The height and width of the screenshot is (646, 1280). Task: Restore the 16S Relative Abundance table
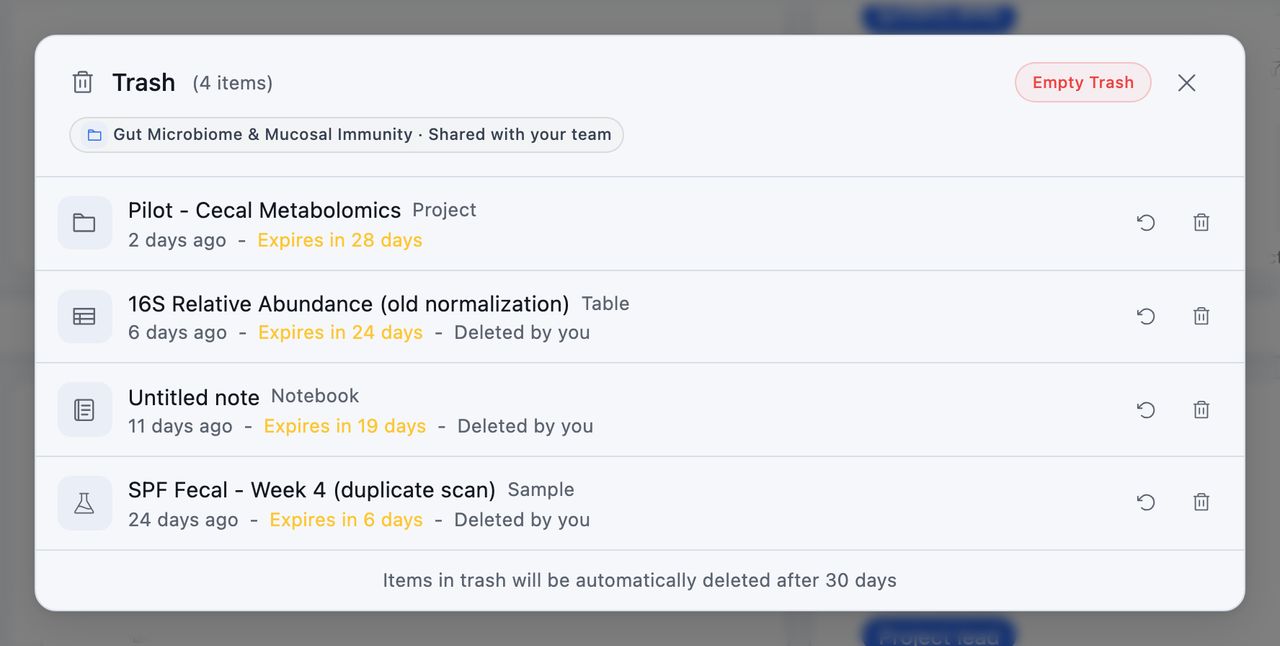pos(1146,316)
